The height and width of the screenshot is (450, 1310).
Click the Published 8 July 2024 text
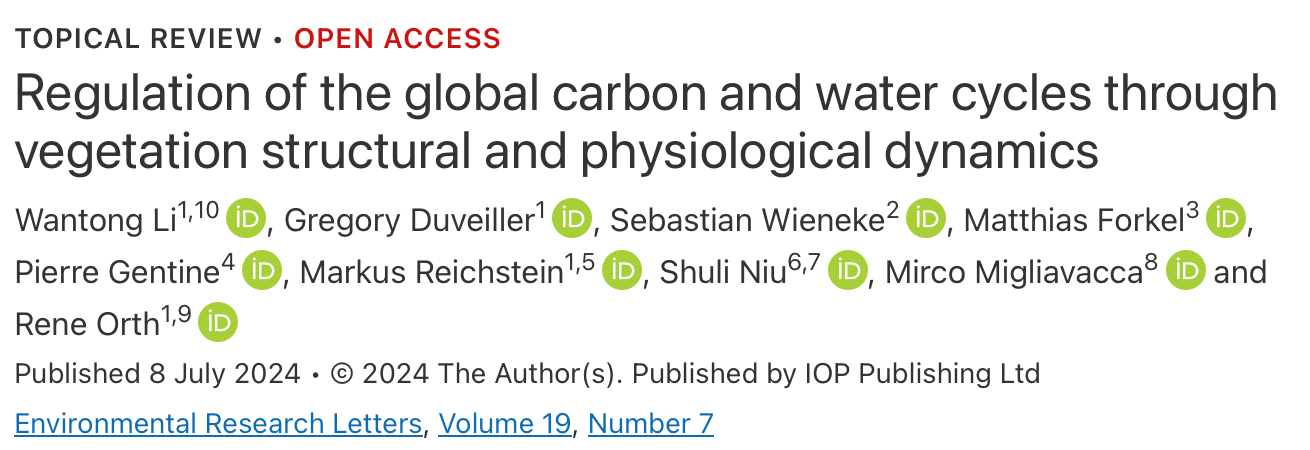coord(157,374)
